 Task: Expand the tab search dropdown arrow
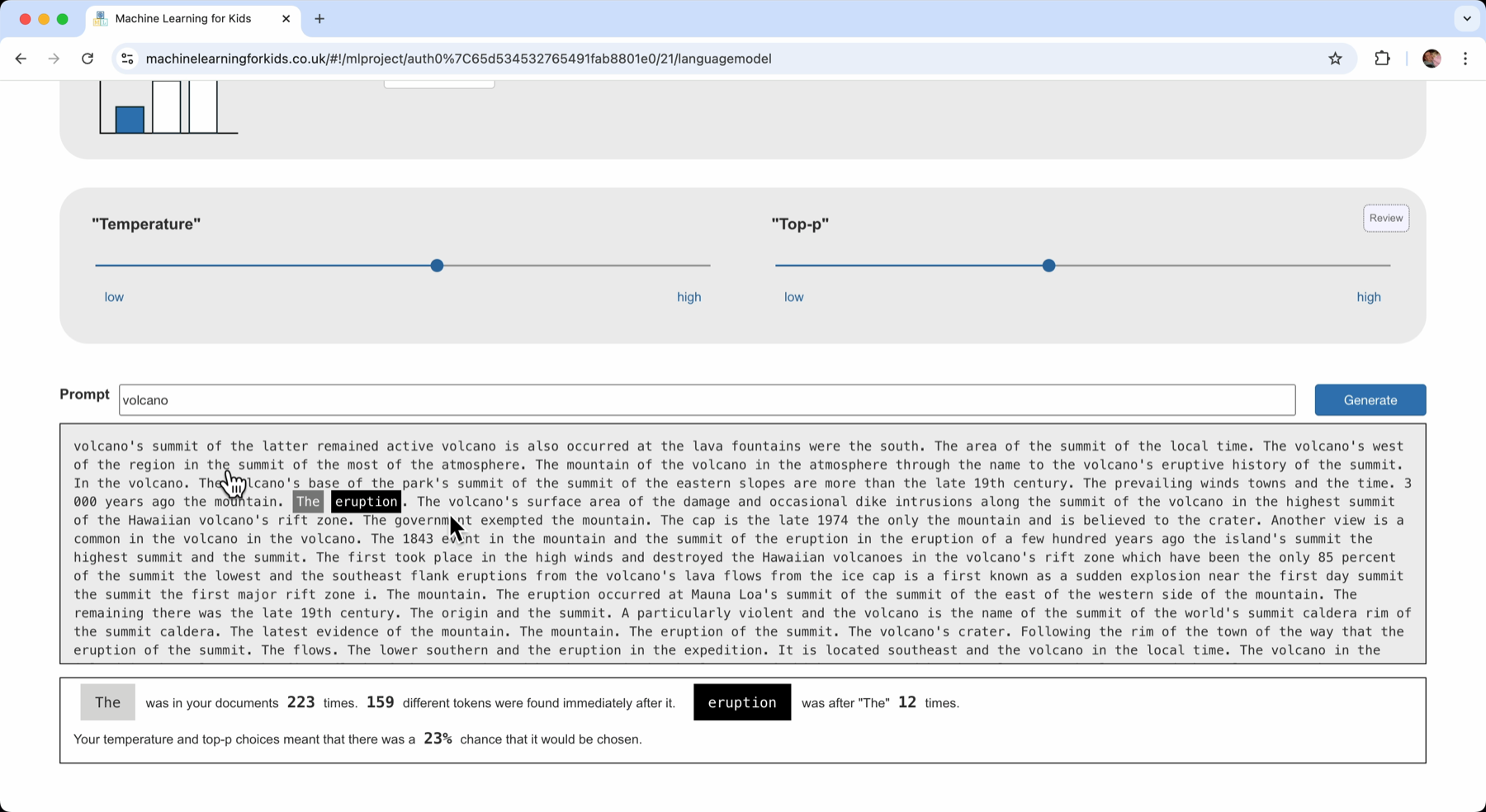(1466, 19)
